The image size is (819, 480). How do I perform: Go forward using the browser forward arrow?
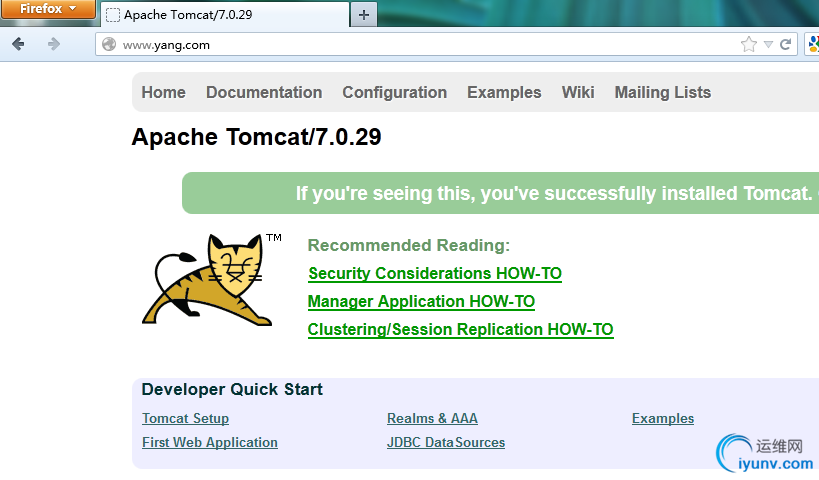[53, 44]
